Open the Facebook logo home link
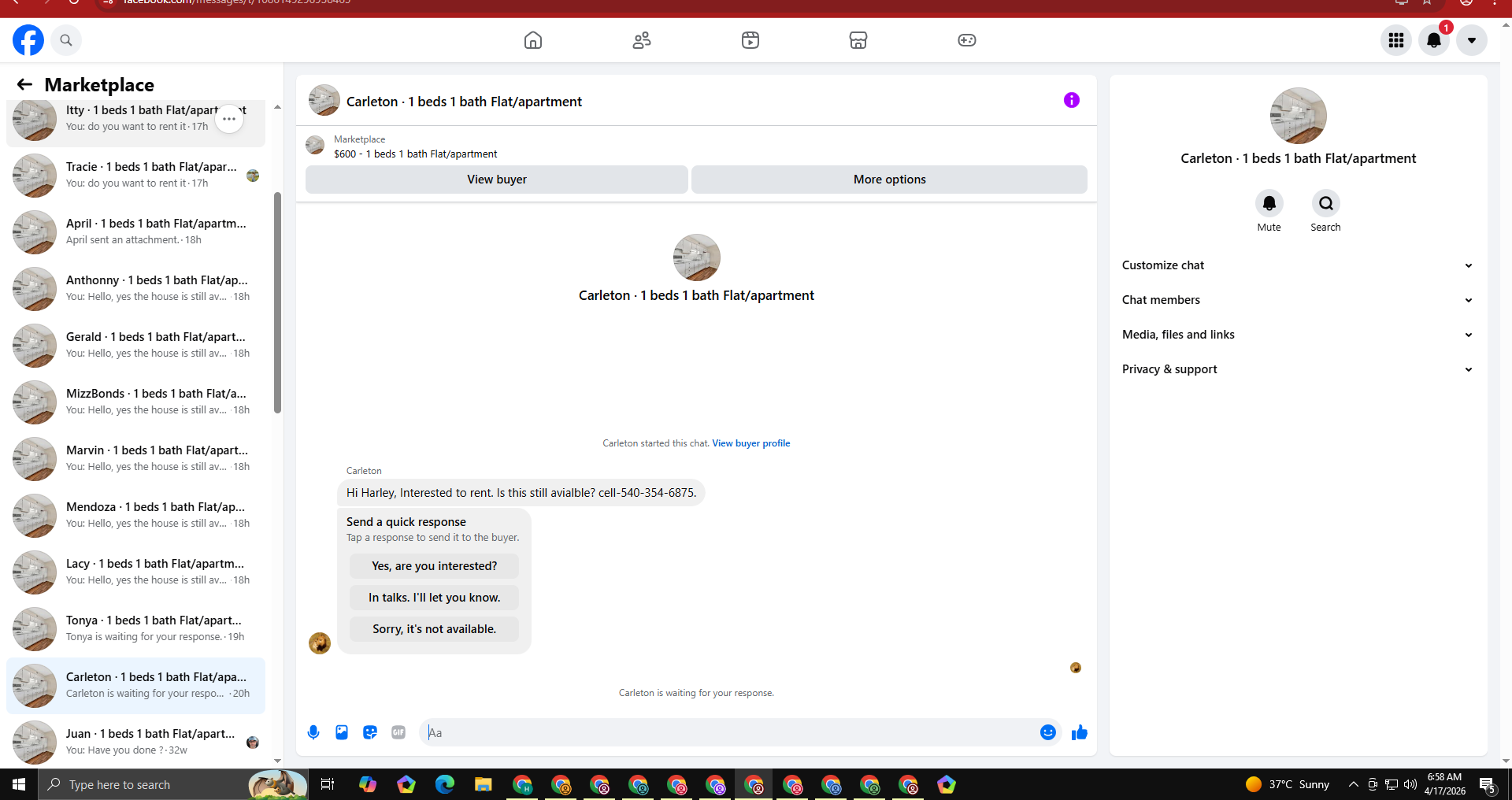The image size is (1512, 800). 28,40
